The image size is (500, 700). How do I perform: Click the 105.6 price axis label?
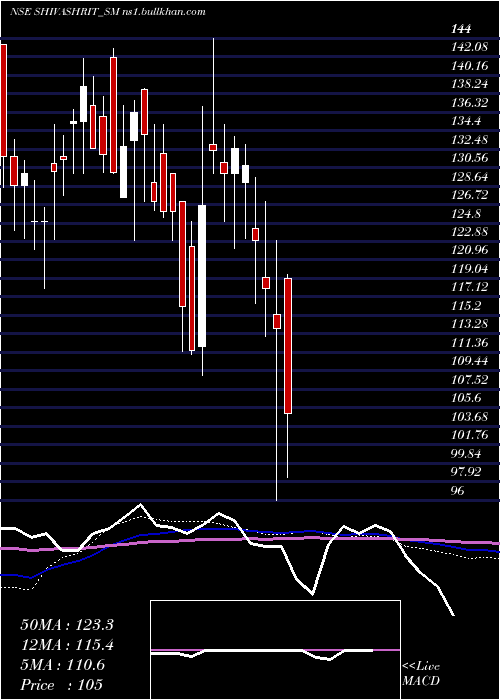coord(466,397)
